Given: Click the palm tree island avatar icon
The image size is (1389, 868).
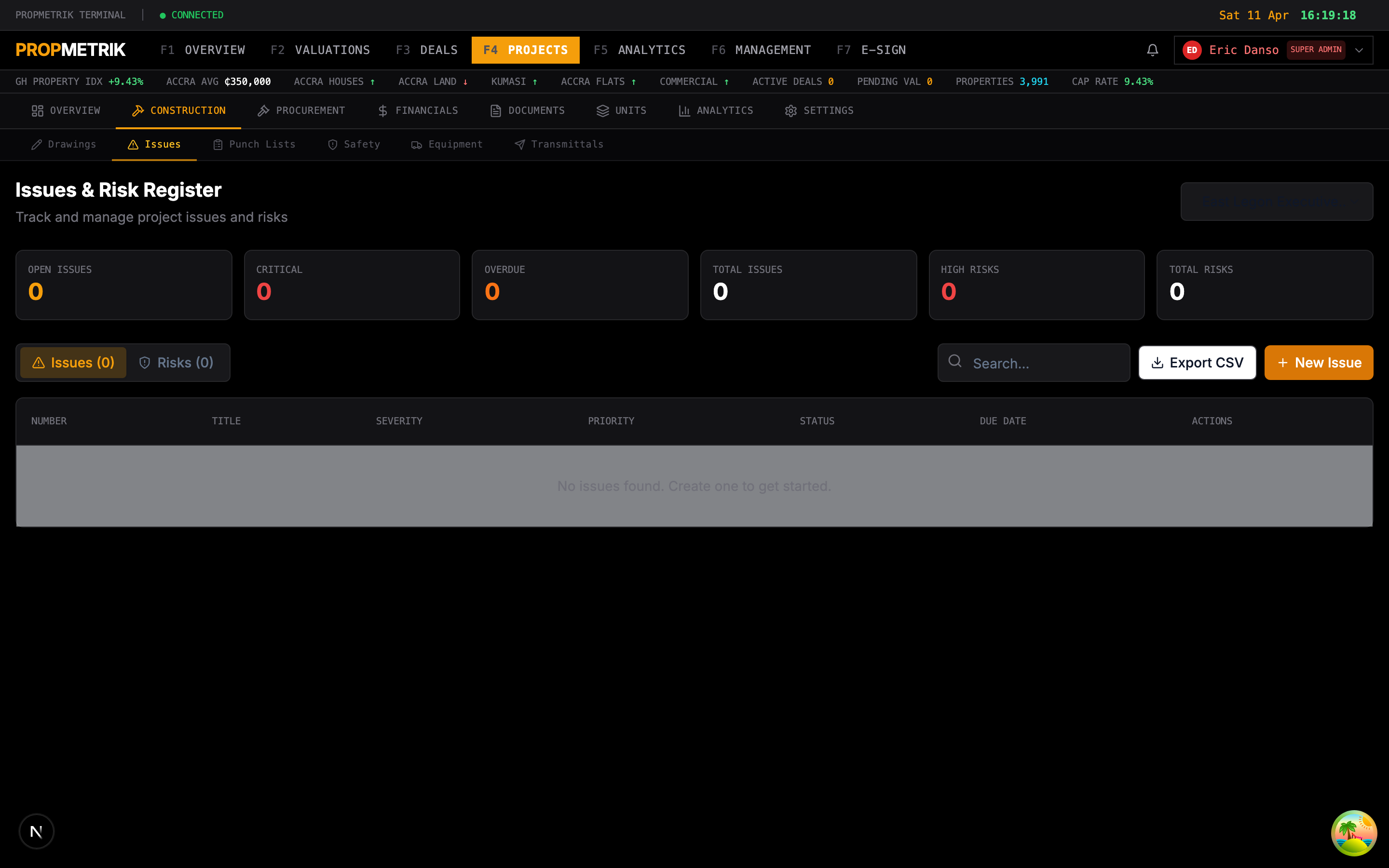Looking at the screenshot, I should 1353,832.
